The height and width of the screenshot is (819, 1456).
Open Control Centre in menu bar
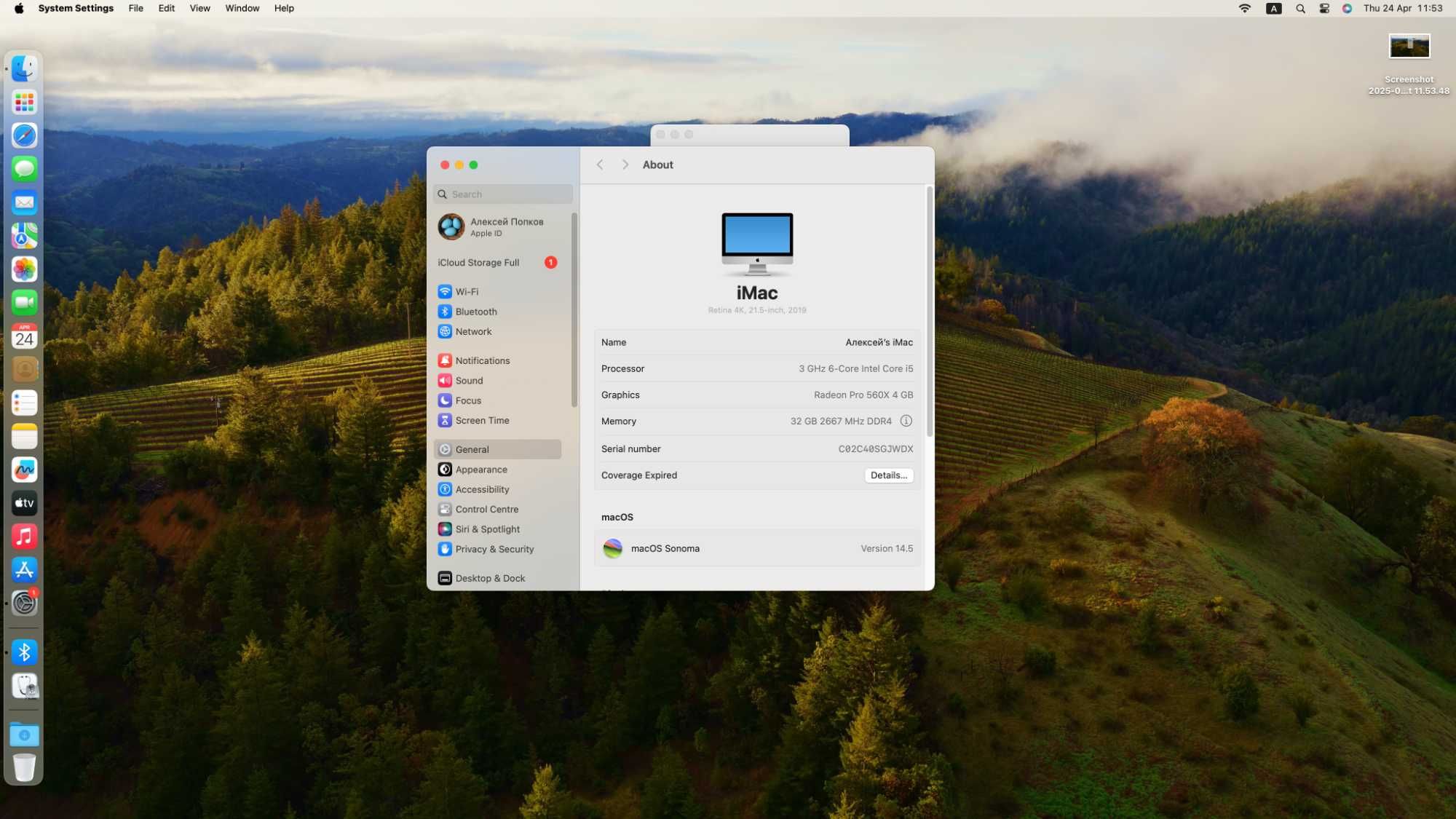[1324, 9]
